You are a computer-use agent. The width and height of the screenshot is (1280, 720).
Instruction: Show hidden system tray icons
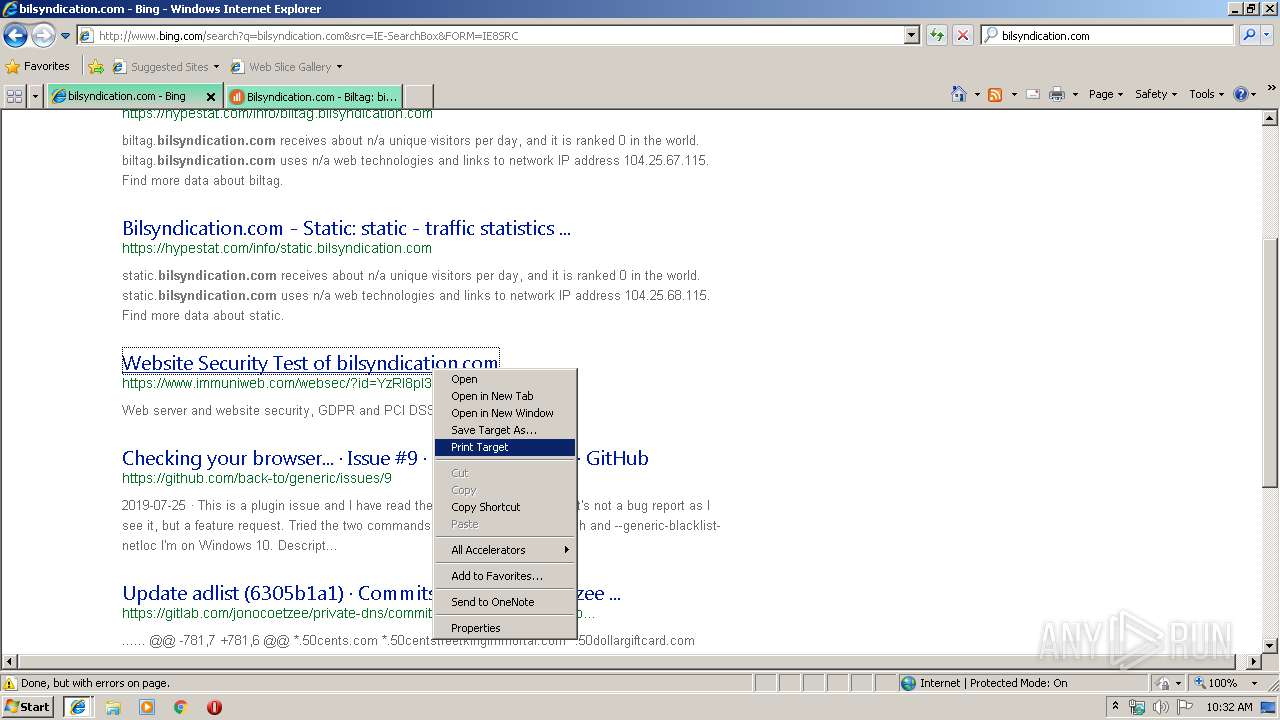coord(1116,707)
